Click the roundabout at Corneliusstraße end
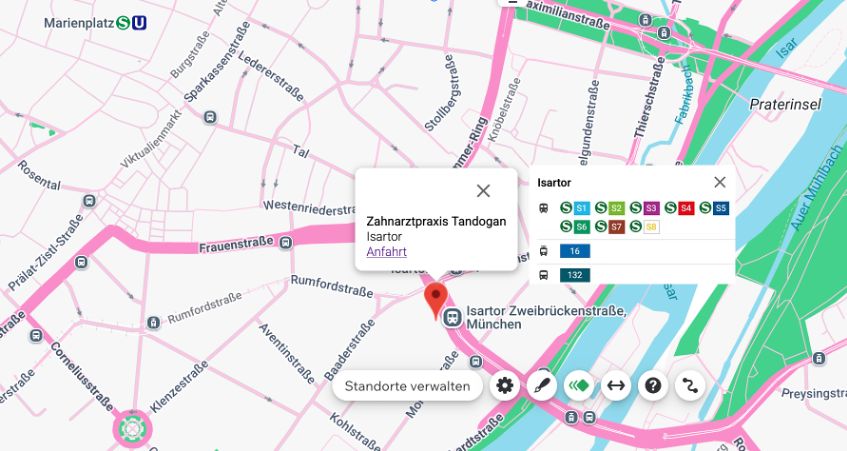The image size is (847, 451). (x=131, y=430)
